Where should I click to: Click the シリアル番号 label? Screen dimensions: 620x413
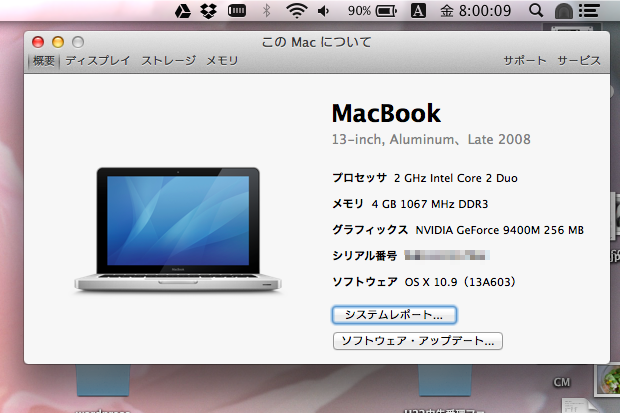(364, 256)
